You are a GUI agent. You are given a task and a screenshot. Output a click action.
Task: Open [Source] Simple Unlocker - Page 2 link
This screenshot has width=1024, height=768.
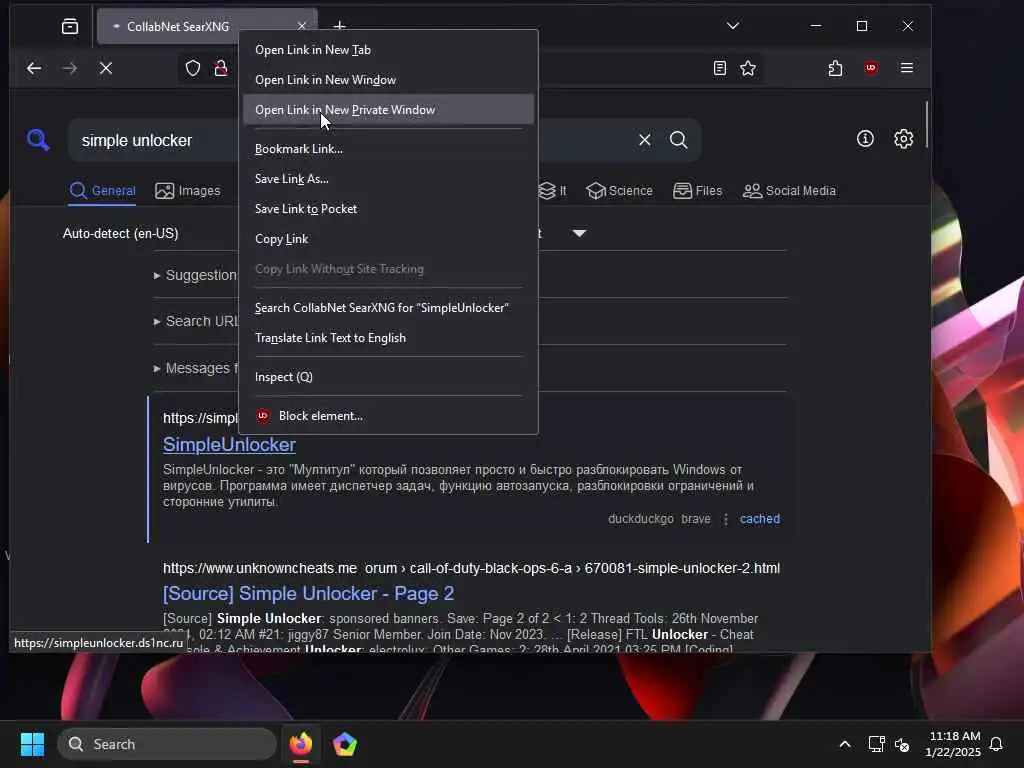coord(308,594)
